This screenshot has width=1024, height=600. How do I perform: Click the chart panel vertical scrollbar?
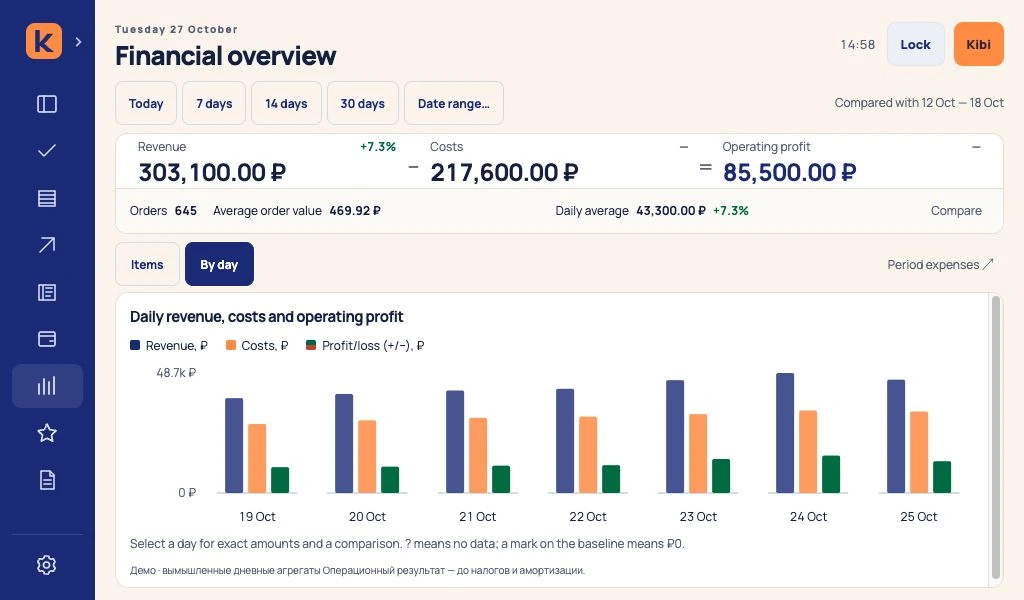(x=996, y=437)
